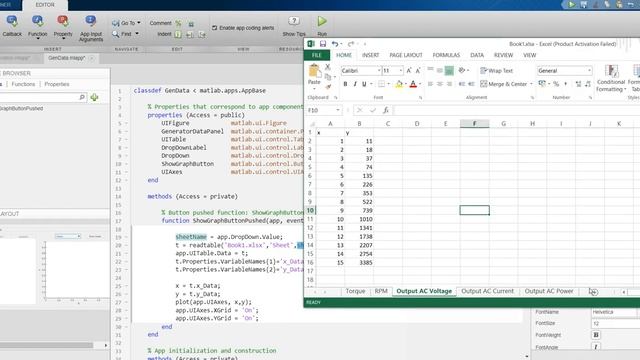Toggle Bold formatting in Excel

point(345,84)
